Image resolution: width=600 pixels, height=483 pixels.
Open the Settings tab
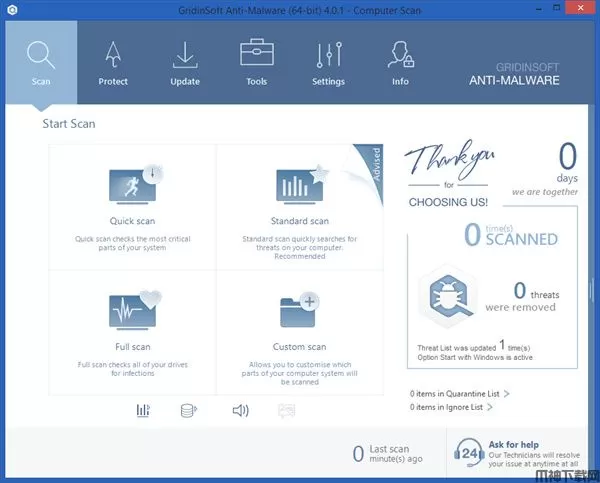tap(328, 62)
